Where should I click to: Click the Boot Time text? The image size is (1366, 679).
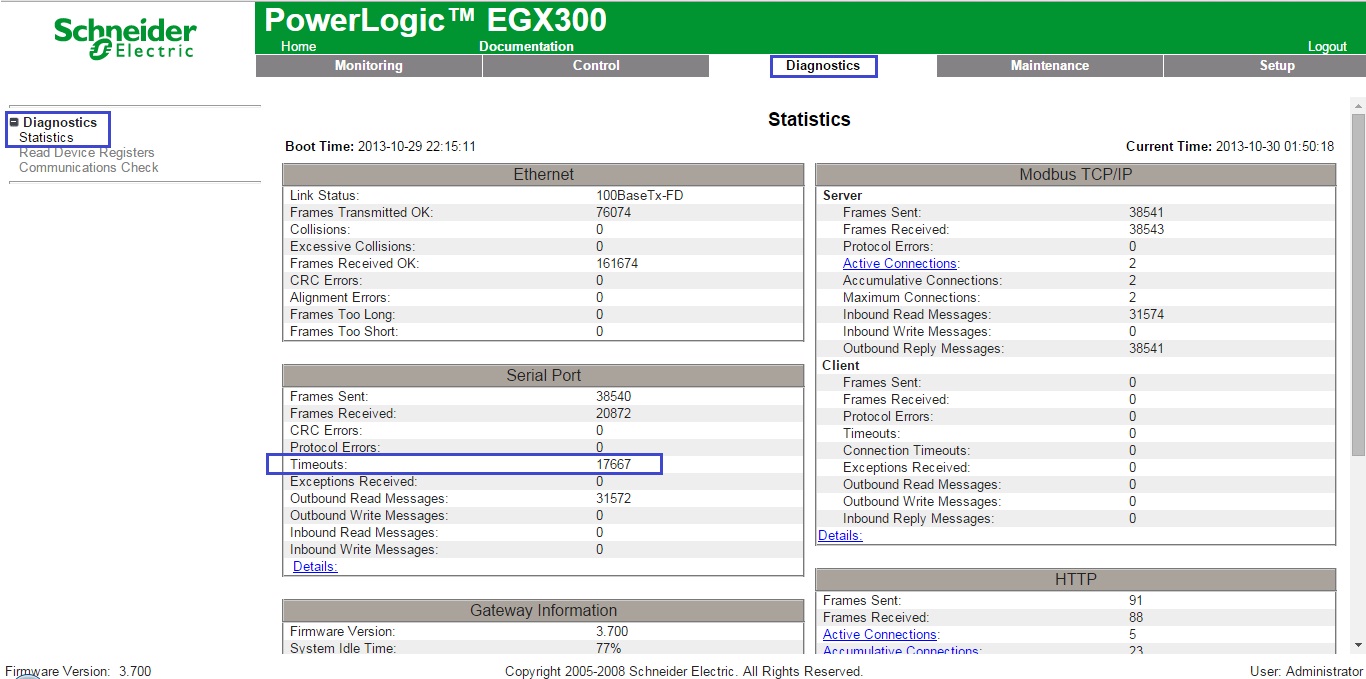click(x=380, y=147)
